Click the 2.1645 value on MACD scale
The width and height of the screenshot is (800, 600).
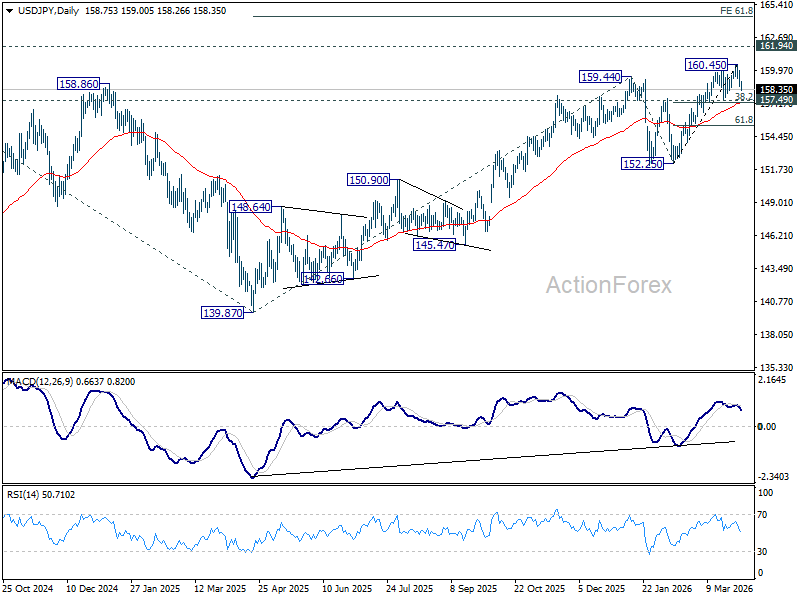772,380
